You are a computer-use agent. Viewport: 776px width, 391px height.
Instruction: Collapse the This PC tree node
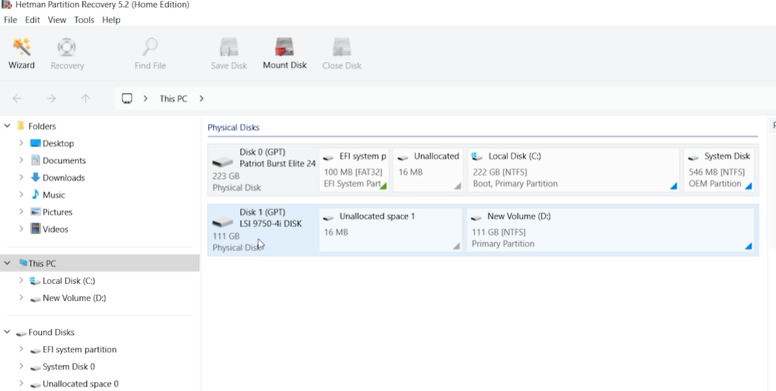click(7, 263)
